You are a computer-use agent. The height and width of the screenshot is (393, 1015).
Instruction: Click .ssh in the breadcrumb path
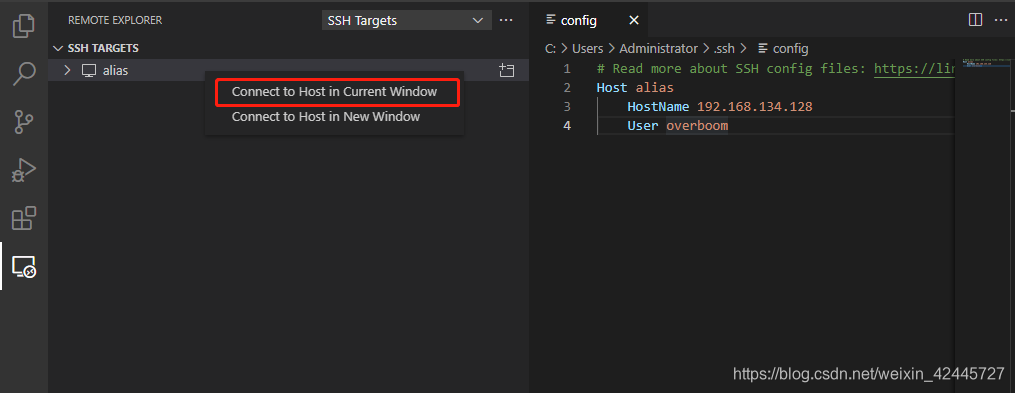(724, 49)
